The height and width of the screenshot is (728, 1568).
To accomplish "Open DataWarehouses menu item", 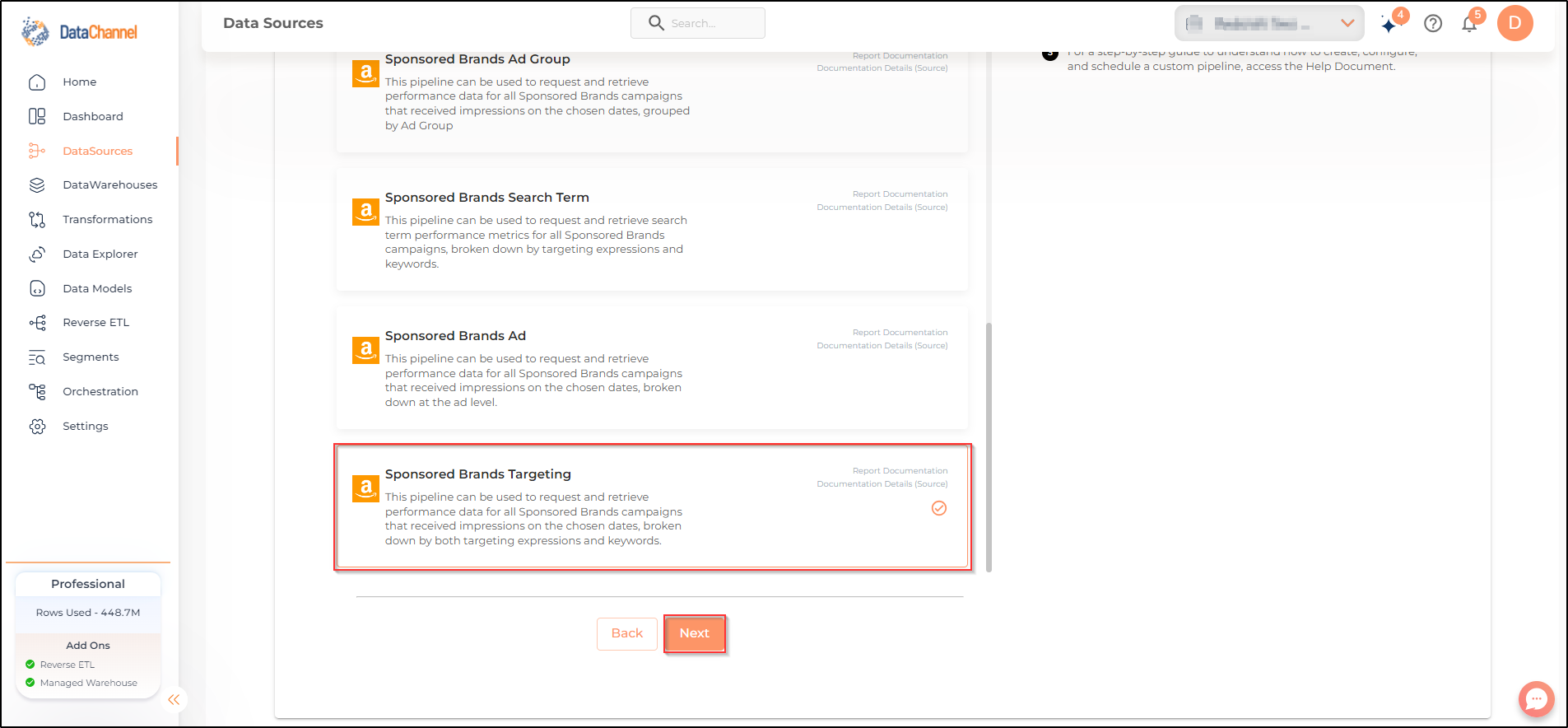I will tap(110, 185).
